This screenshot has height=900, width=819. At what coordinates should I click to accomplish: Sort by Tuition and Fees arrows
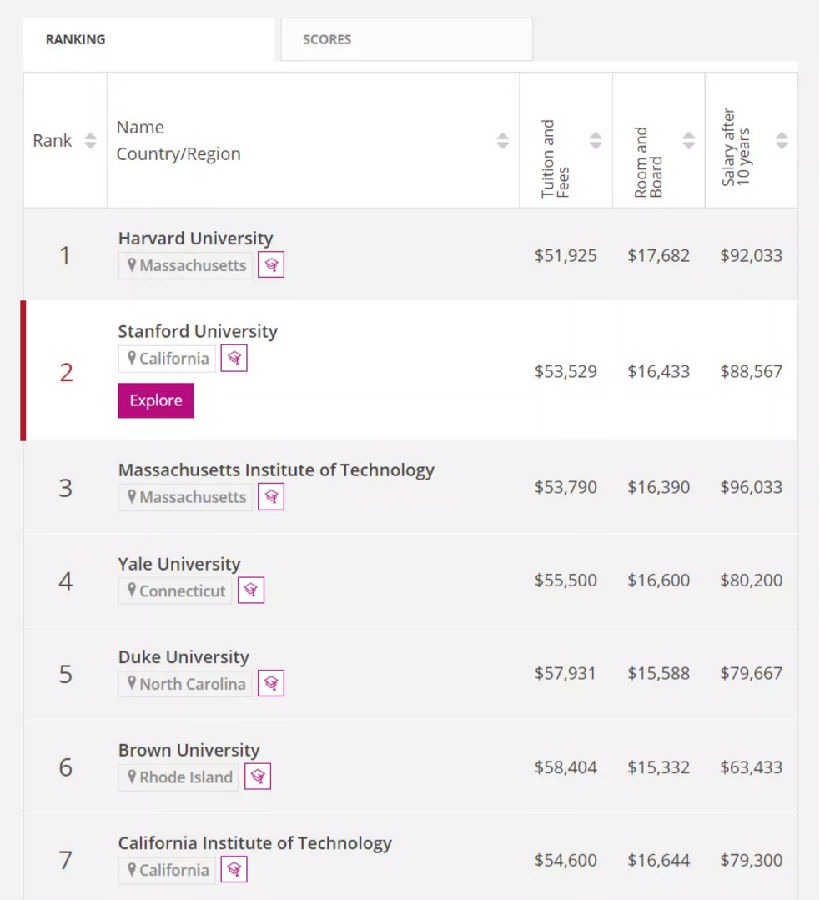pos(596,140)
